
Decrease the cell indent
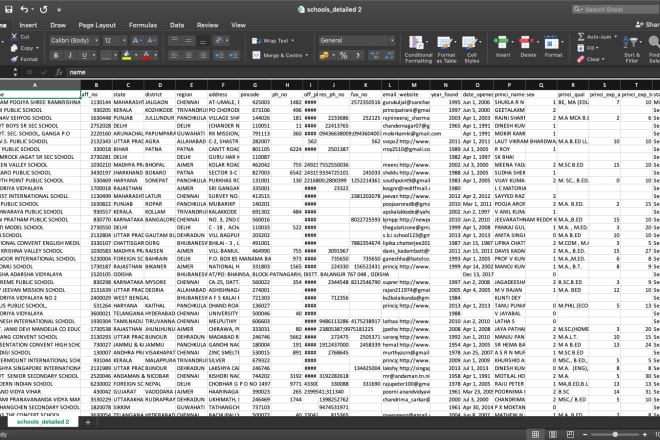[219, 55]
